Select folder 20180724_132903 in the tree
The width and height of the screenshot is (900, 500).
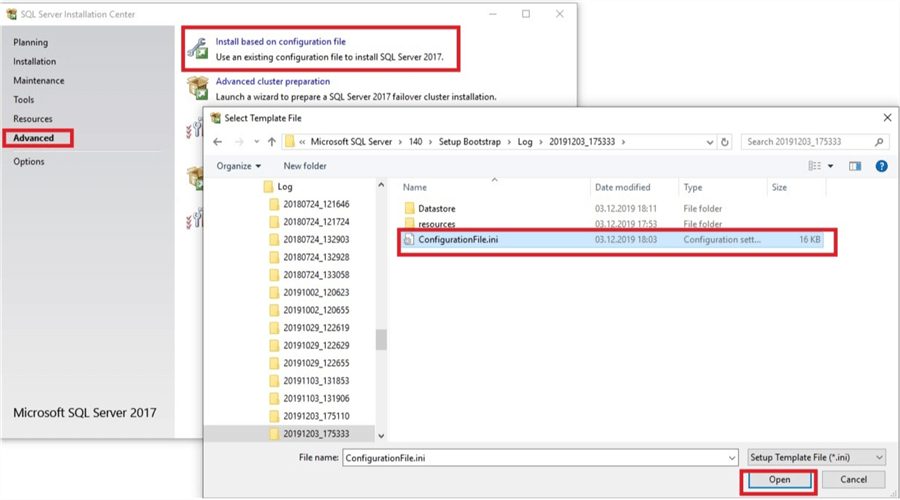(x=316, y=239)
